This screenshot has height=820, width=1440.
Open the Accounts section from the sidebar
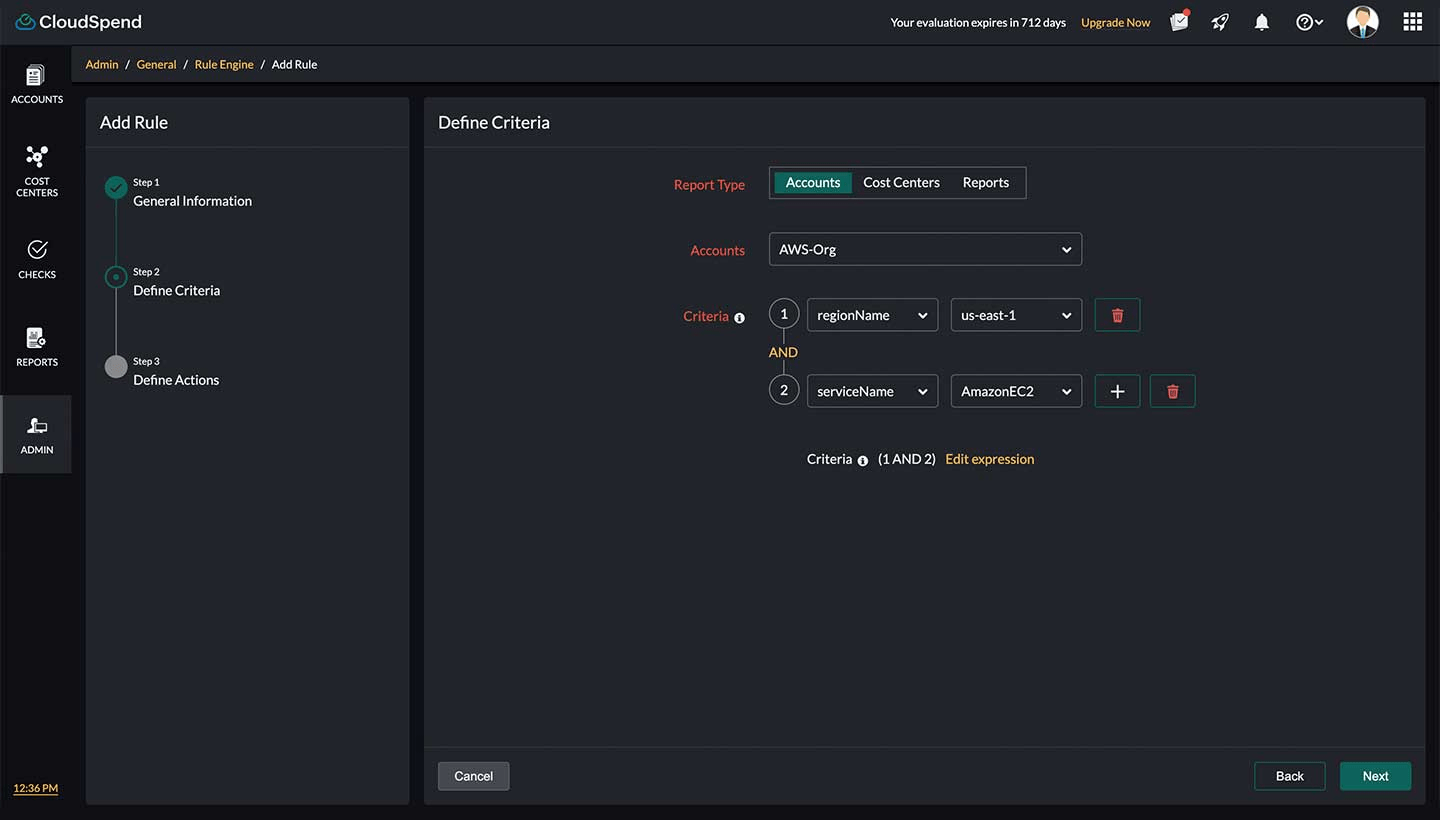(x=36, y=82)
